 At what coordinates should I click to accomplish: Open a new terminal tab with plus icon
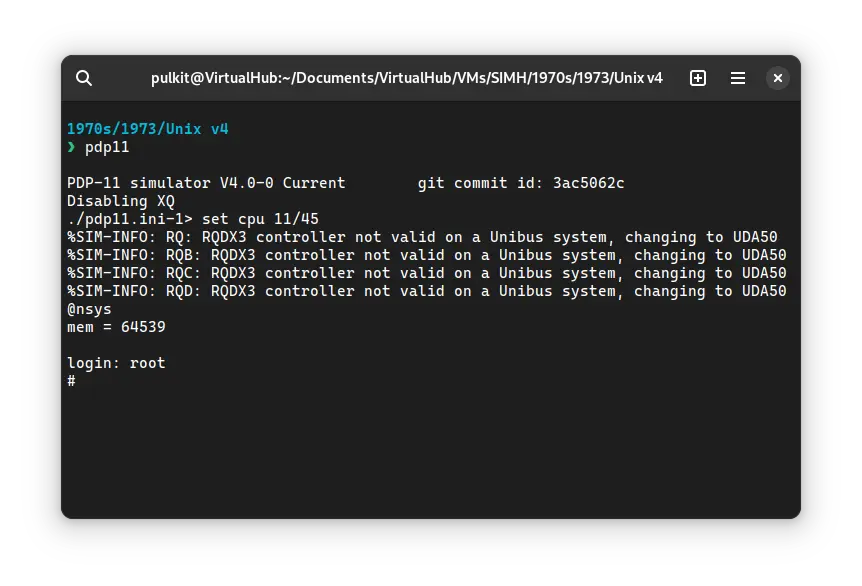(697, 77)
